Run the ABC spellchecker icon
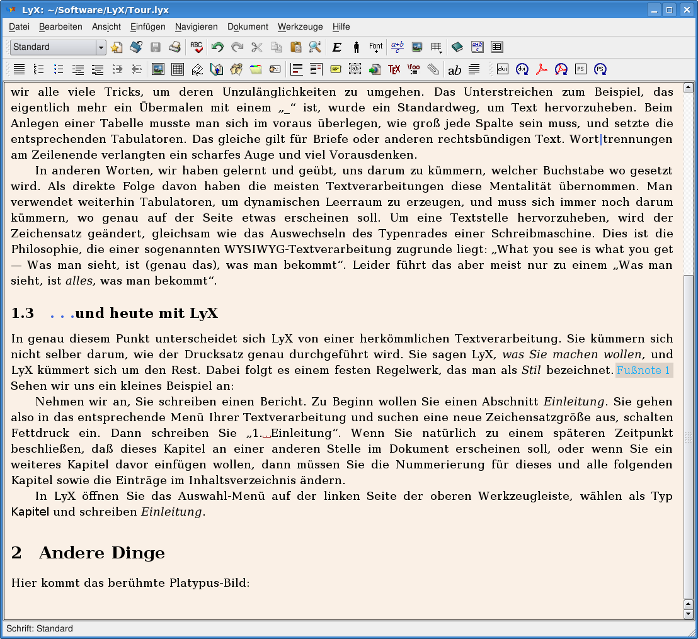Viewport: 698px width, 639px height. pyautogui.click(x=196, y=47)
